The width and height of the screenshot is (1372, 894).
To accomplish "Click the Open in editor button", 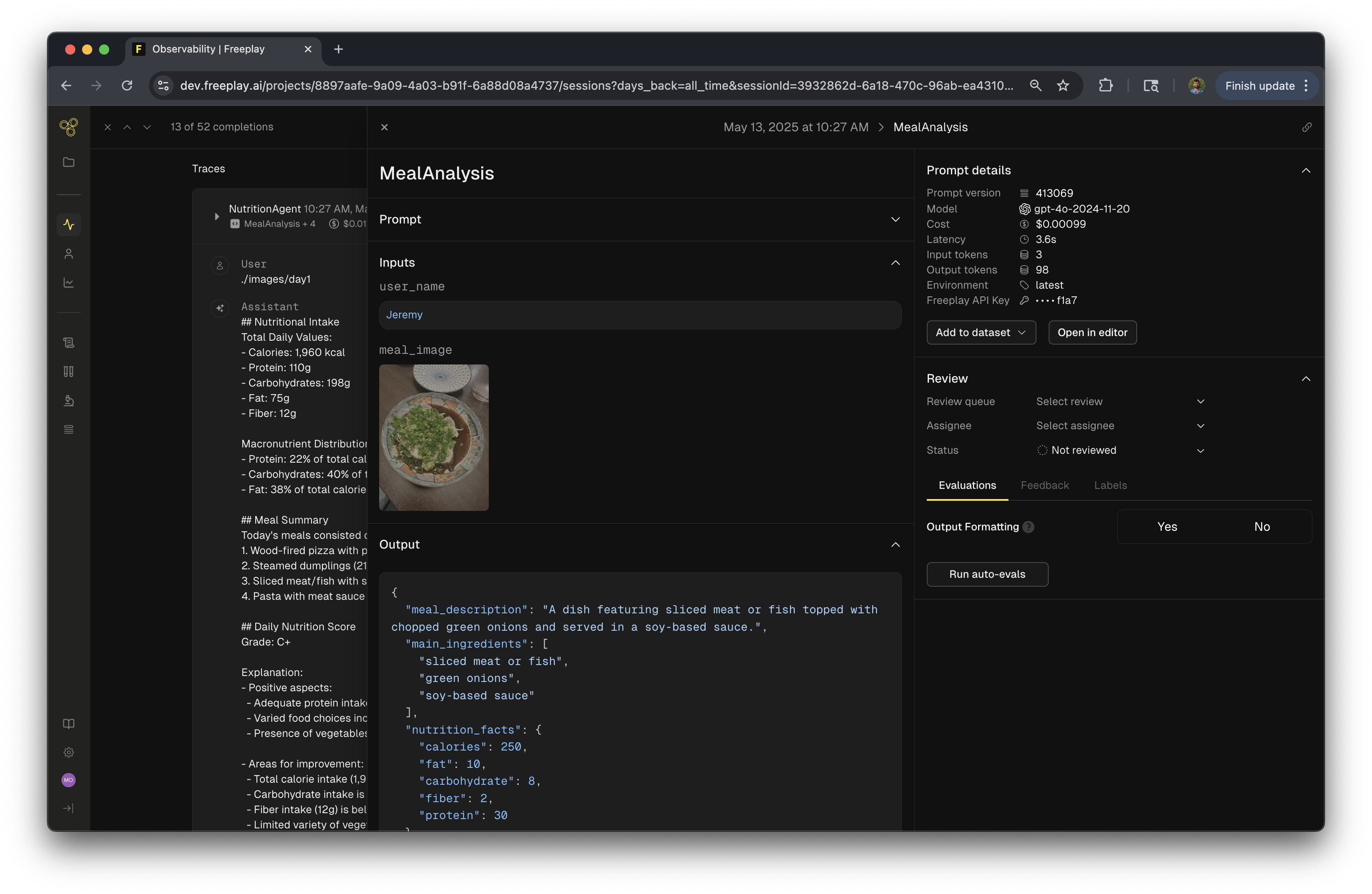I will [x=1092, y=332].
